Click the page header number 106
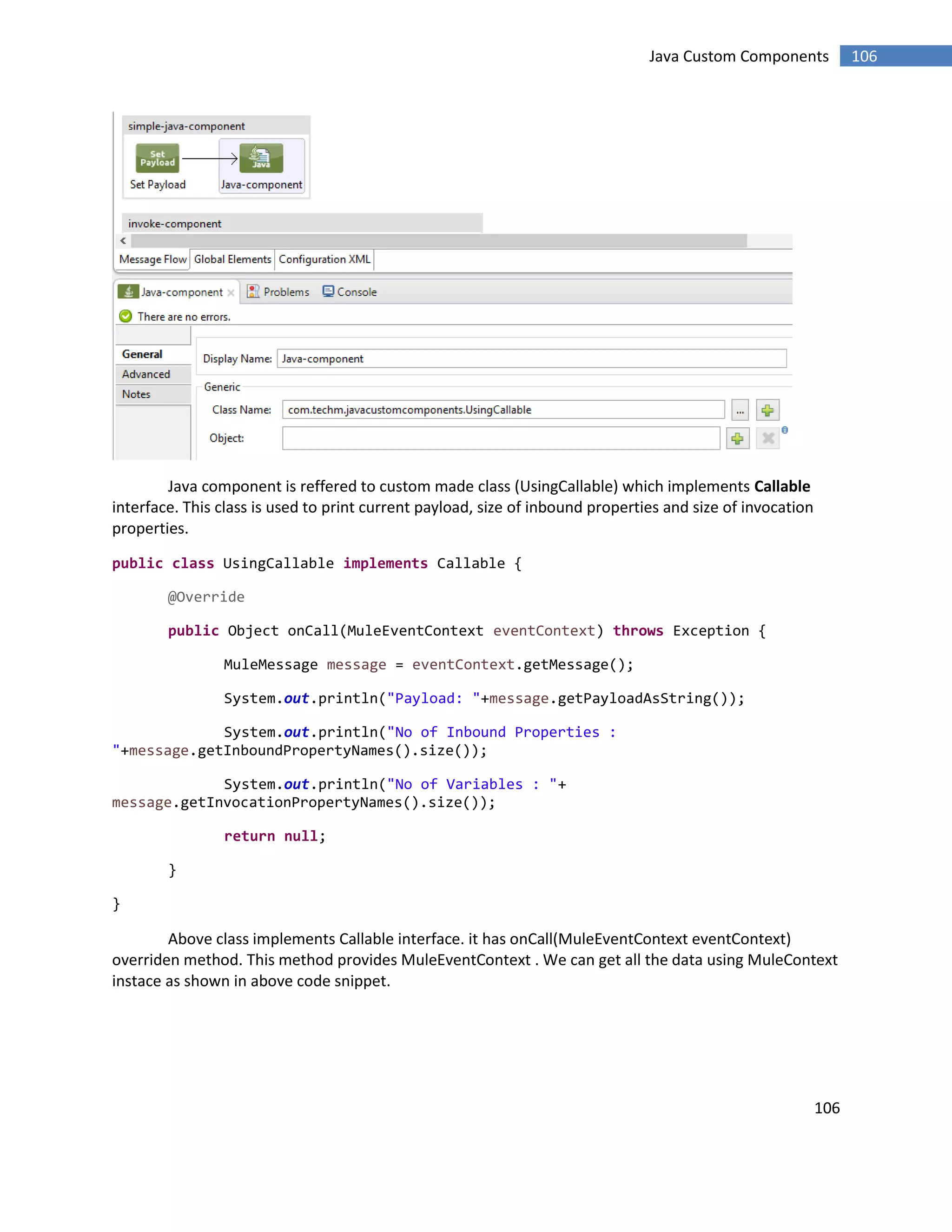This screenshot has height=1232, width=952. pyautogui.click(x=864, y=56)
